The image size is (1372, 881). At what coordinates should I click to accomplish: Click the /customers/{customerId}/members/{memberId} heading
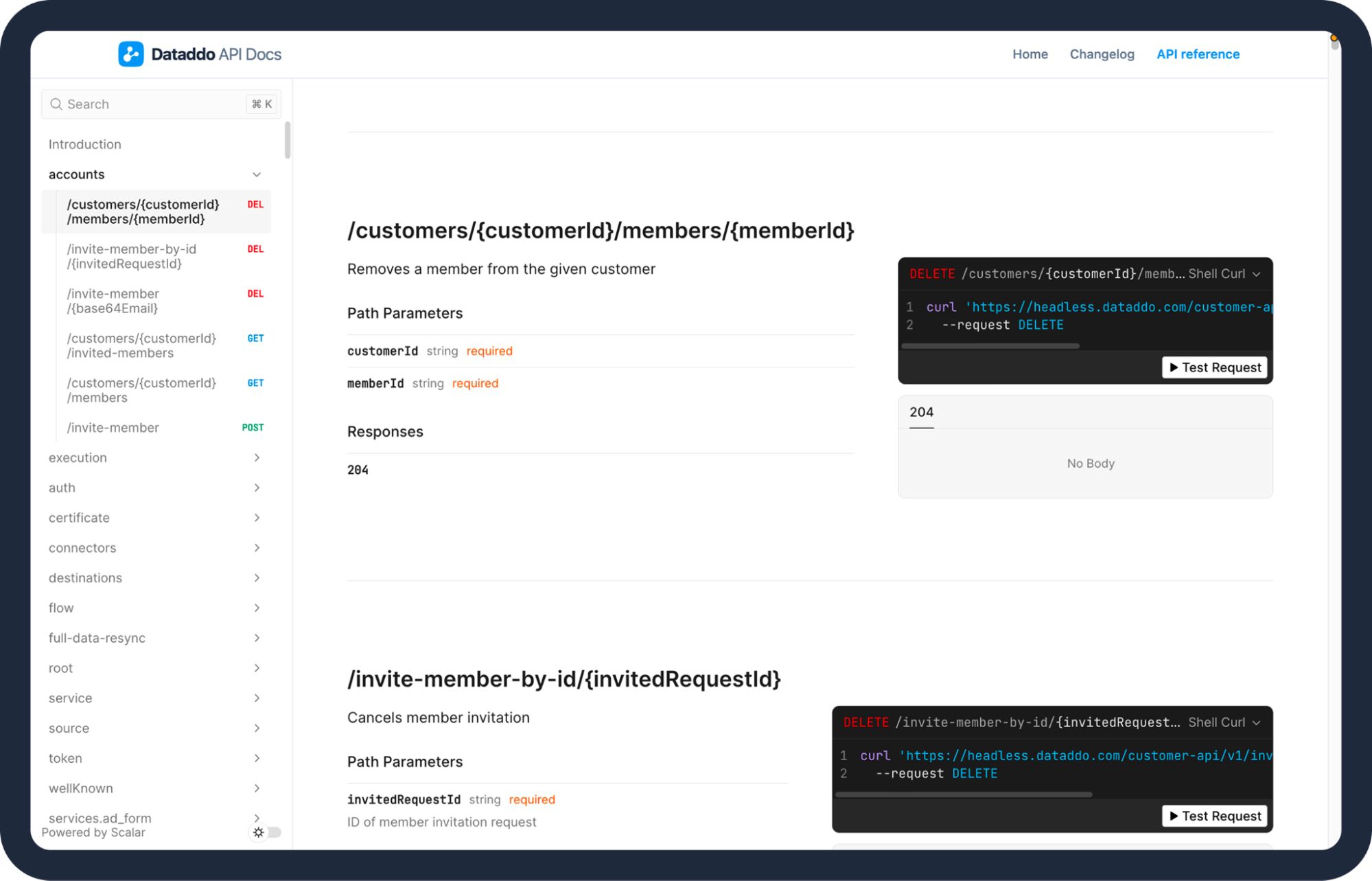tap(601, 231)
